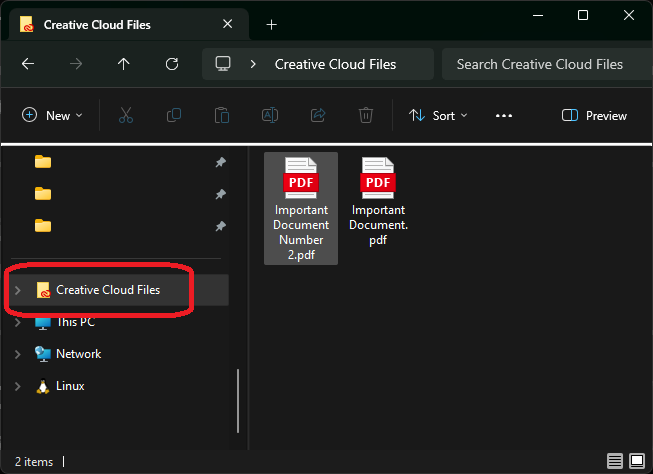Click the Delete trash icon
This screenshot has width=653, height=474.
point(366,115)
